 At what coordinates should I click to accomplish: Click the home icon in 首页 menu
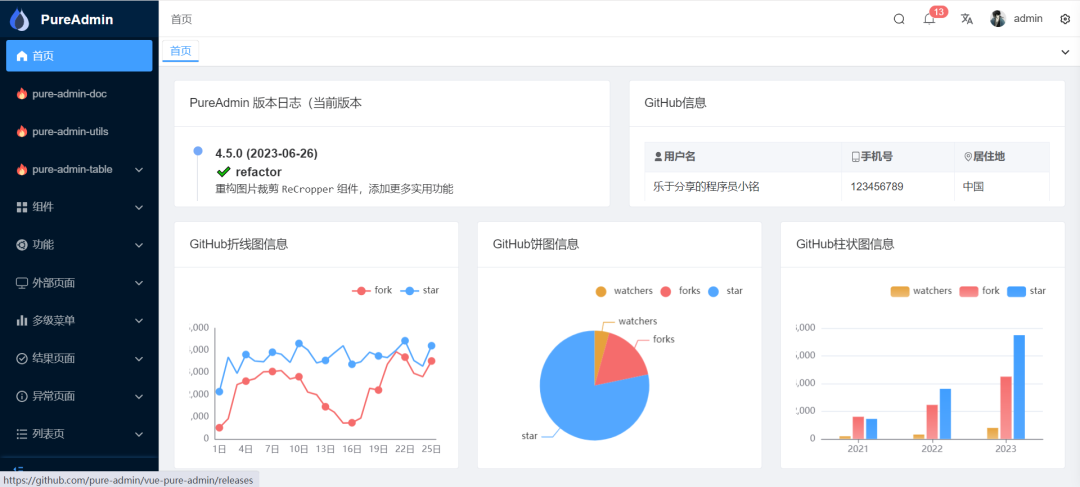pos(21,56)
